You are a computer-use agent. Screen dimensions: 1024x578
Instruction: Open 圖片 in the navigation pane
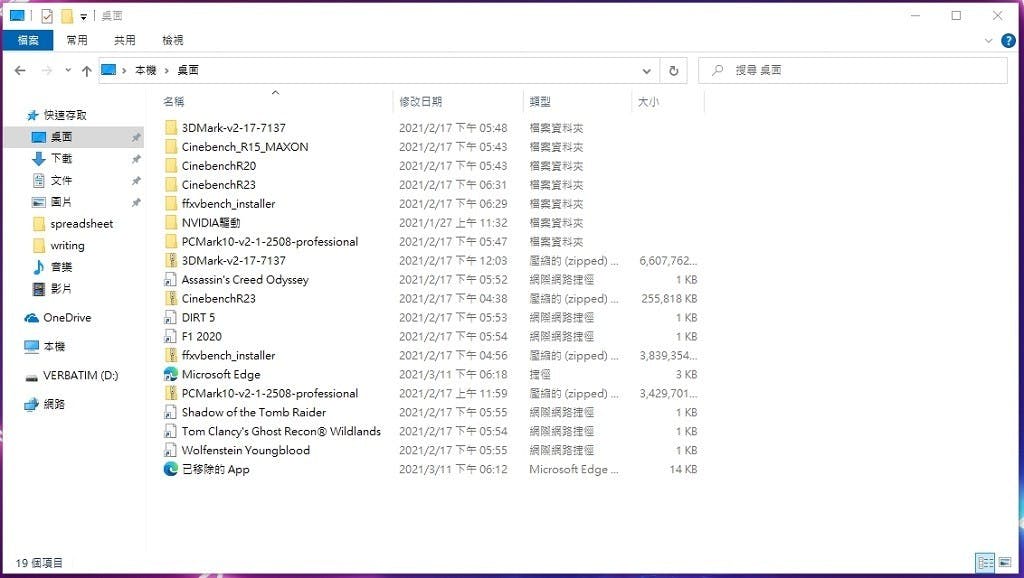(x=61, y=202)
